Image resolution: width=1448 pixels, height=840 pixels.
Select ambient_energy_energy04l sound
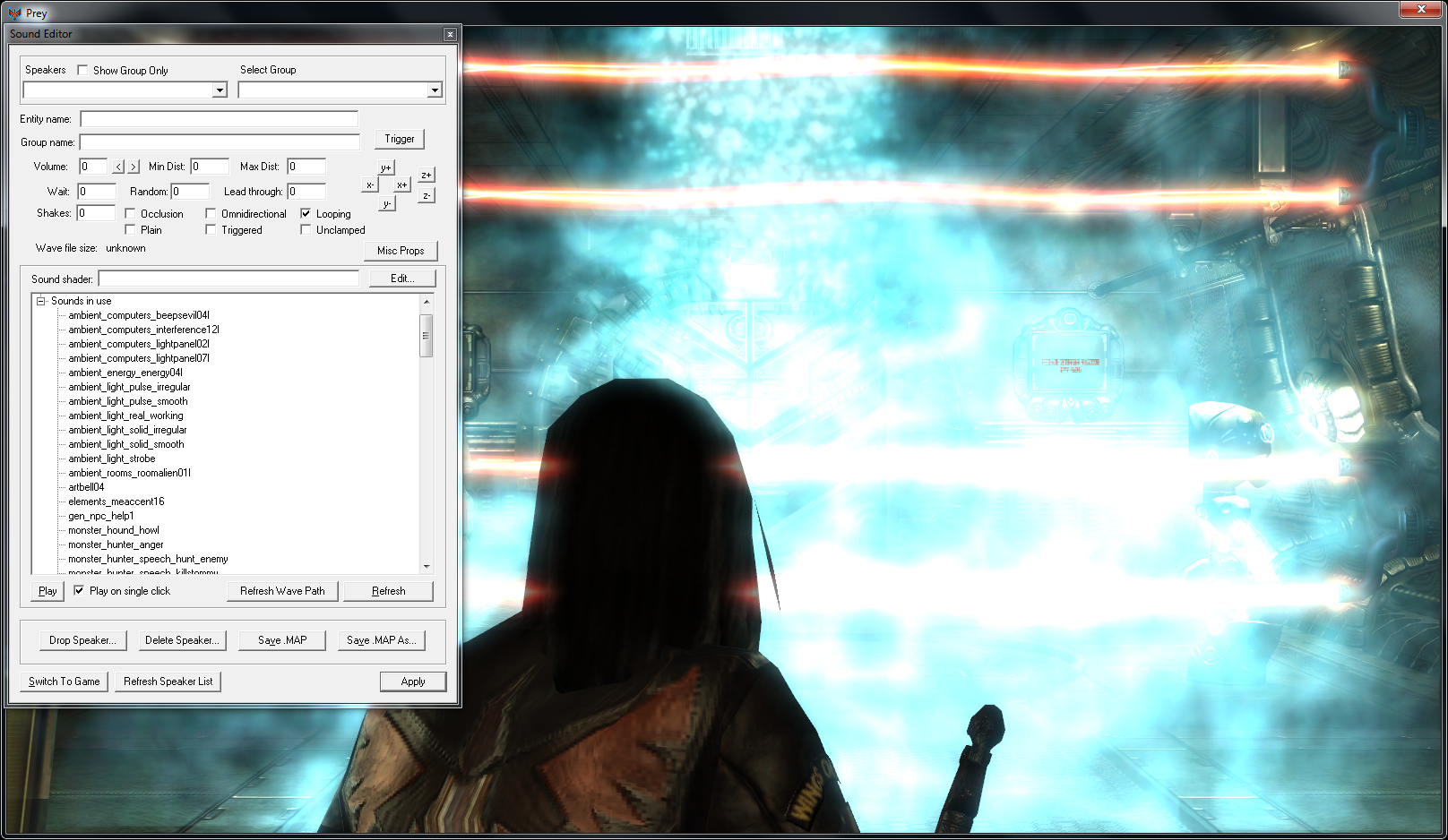[x=125, y=373]
